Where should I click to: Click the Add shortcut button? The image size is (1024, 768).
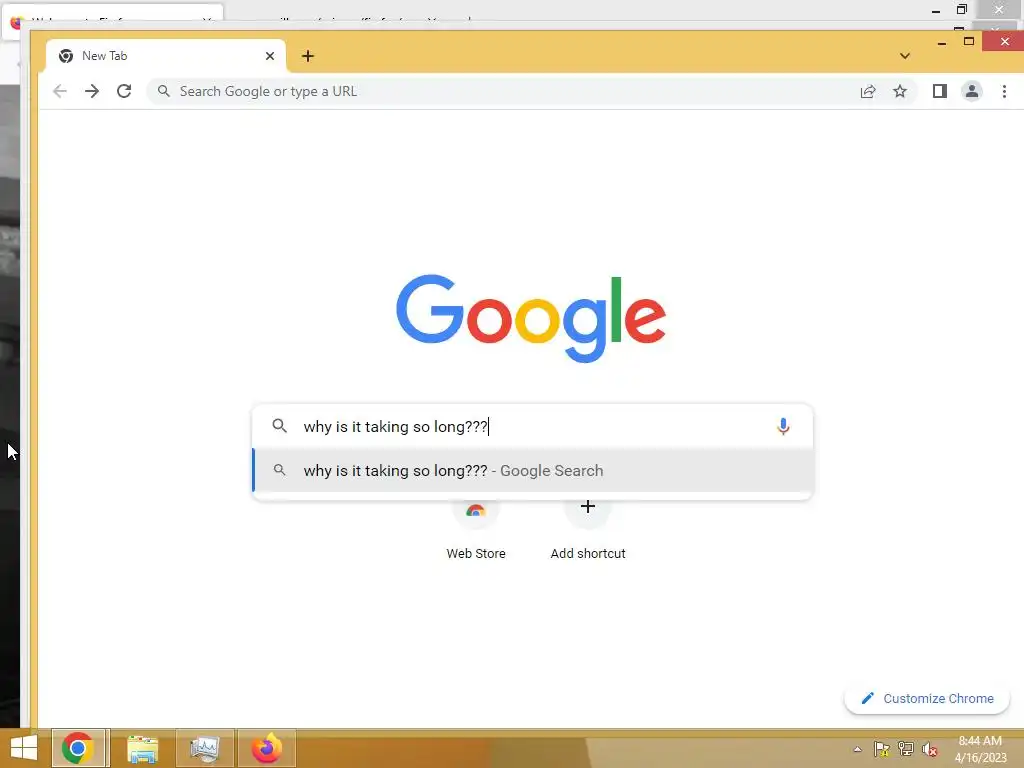(x=588, y=529)
